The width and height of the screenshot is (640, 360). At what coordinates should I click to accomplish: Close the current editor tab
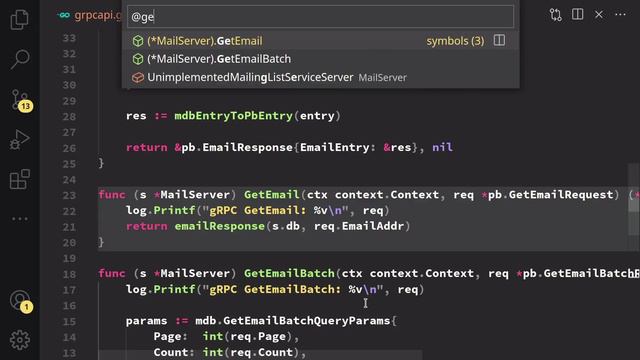click(x=599, y=14)
